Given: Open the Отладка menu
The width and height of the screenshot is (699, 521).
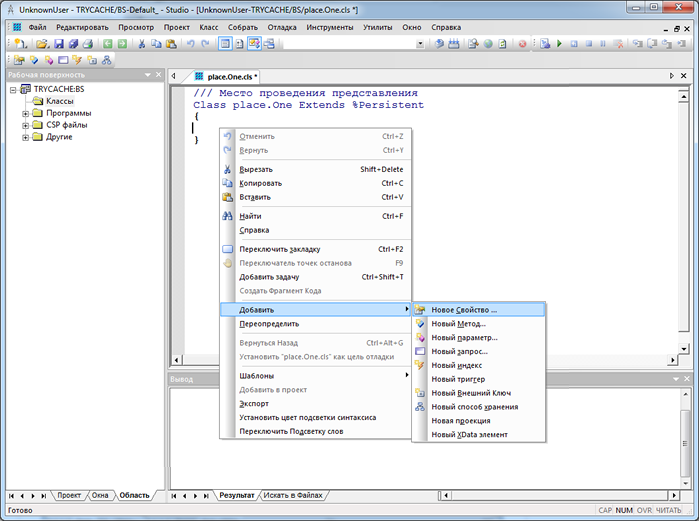Looking at the screenshot, I should [x=282, y=27].
